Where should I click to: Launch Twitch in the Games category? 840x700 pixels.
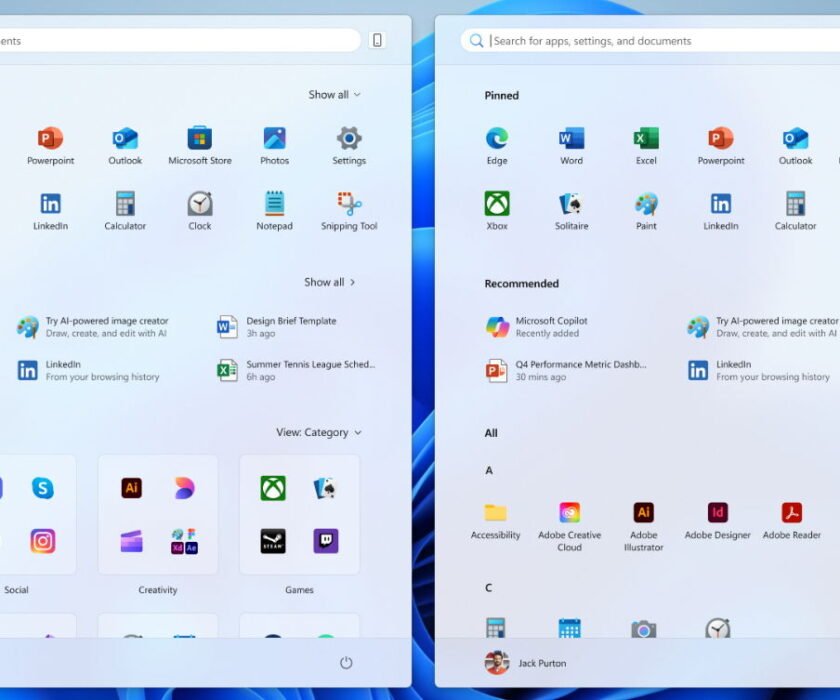click(326, 541)
